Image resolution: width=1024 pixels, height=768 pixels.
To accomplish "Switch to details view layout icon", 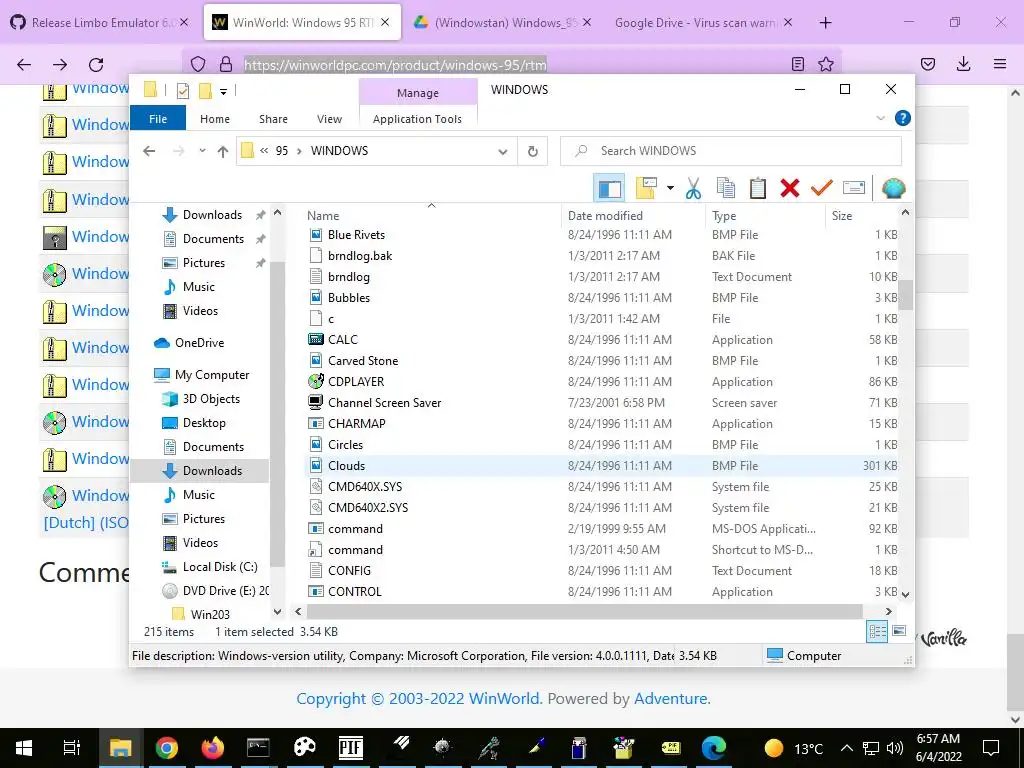I will [877, 631].
